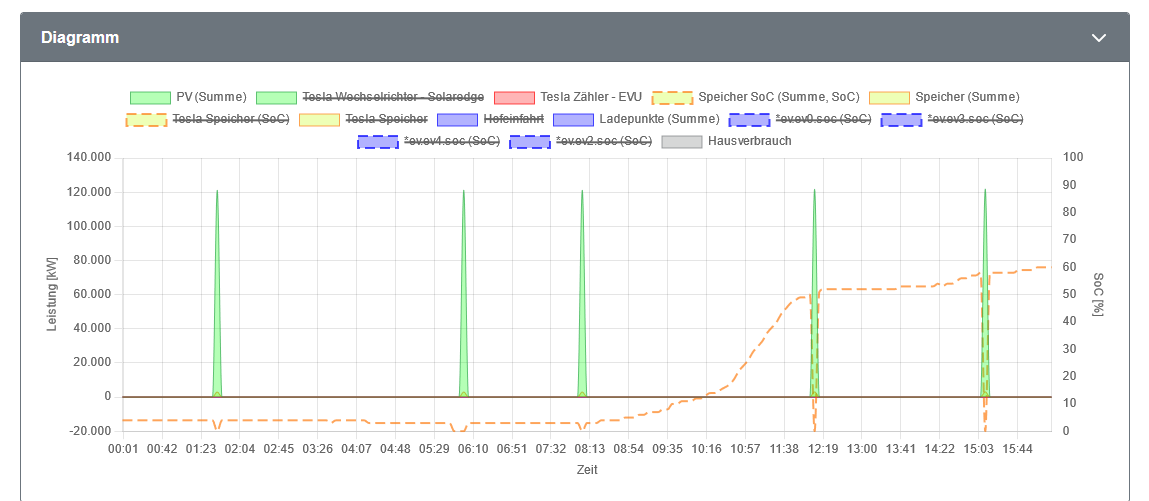1149x501 pixels.
Task: Collapse the Diagramm panel with the chevron
Action: pyautogui.click(x=1098, y=38)
